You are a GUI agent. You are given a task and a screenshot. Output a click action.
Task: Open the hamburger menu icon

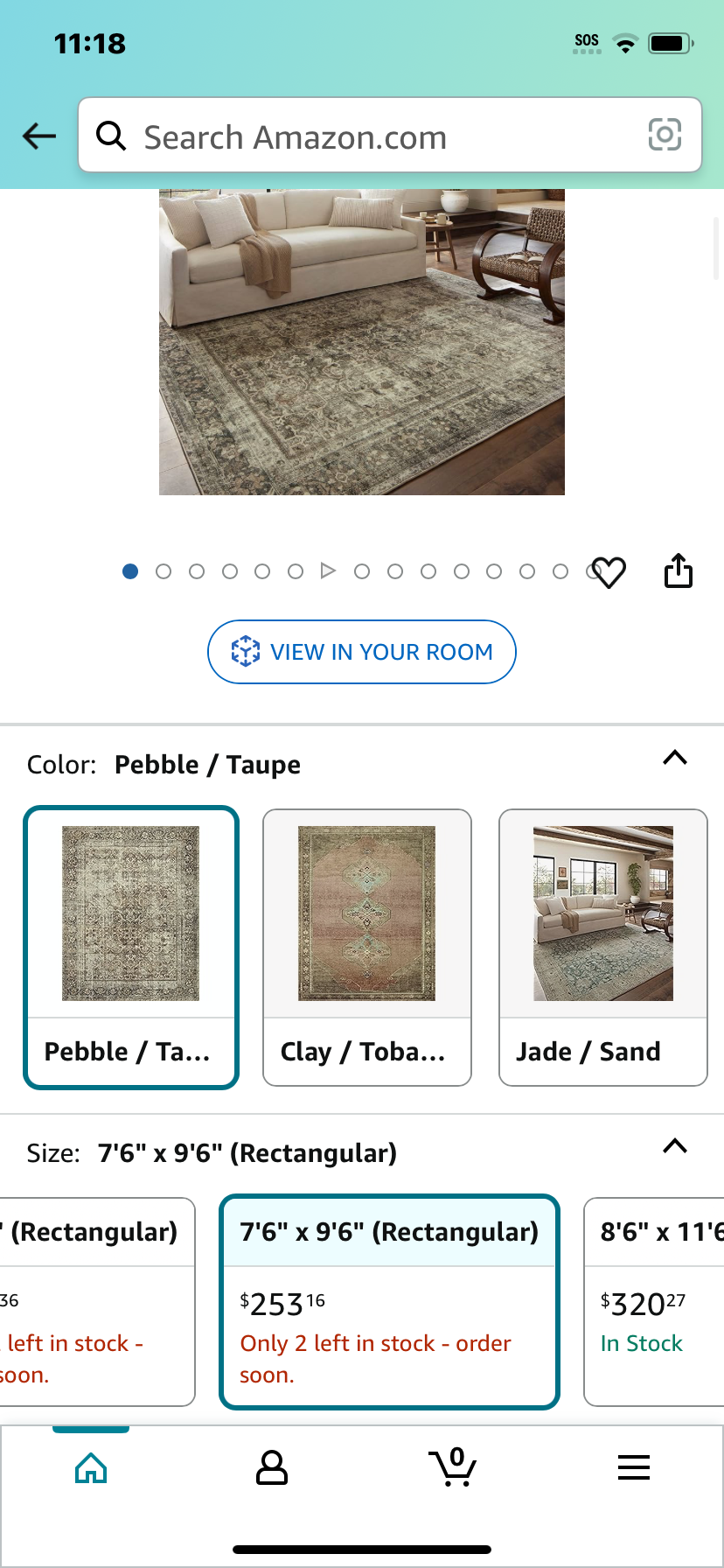pos(634,1467)
